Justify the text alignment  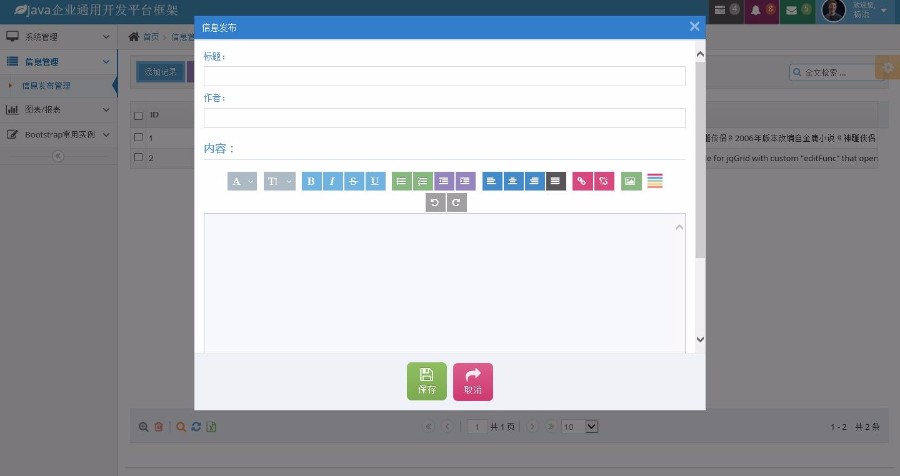coord(556,181)
